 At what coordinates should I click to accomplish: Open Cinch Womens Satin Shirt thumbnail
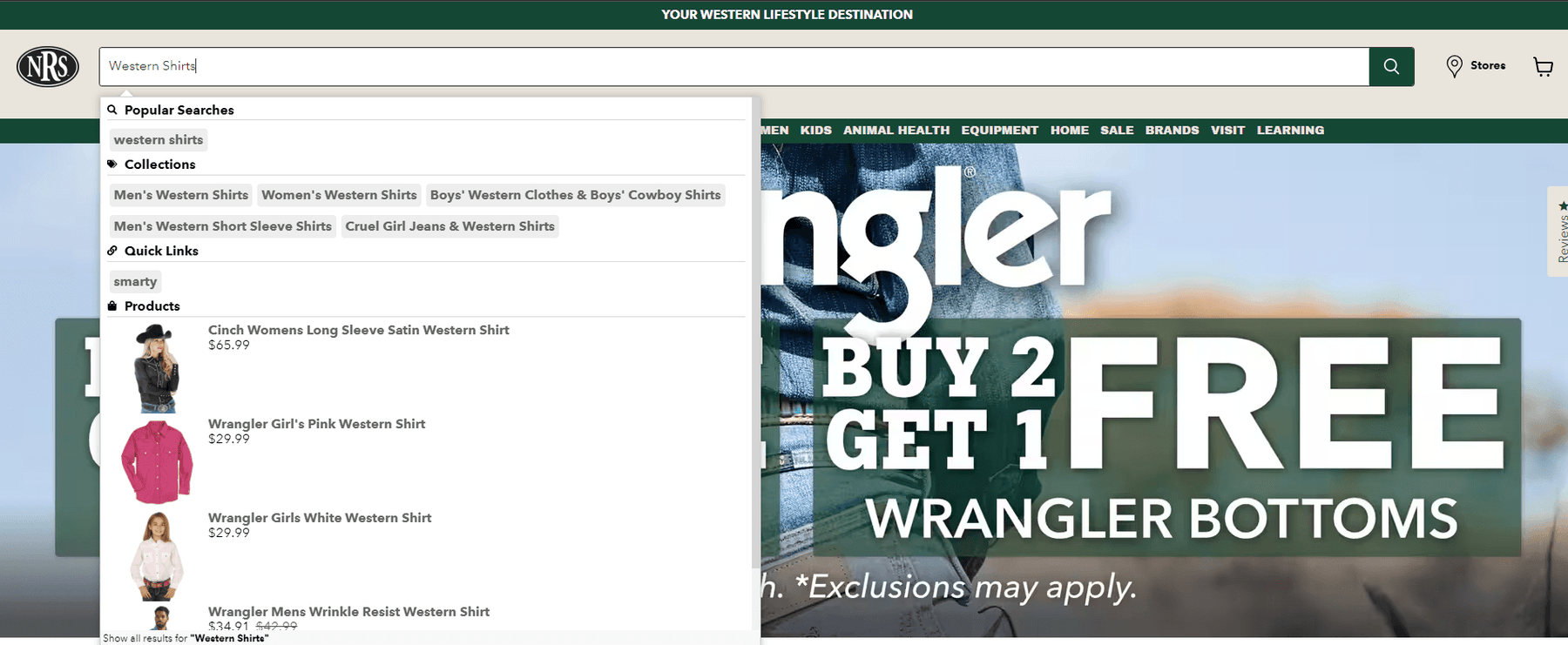[157, 367]
